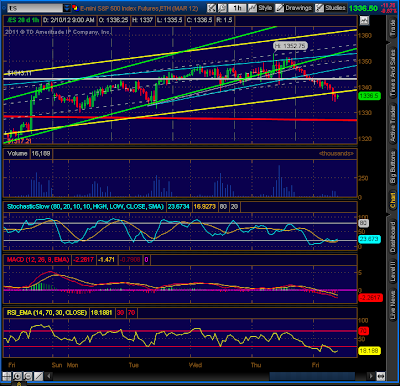The height and width of the screenshot is (386, 400).
Task: Open the chart tools wrench icon
Action: [x=211, y=8]
